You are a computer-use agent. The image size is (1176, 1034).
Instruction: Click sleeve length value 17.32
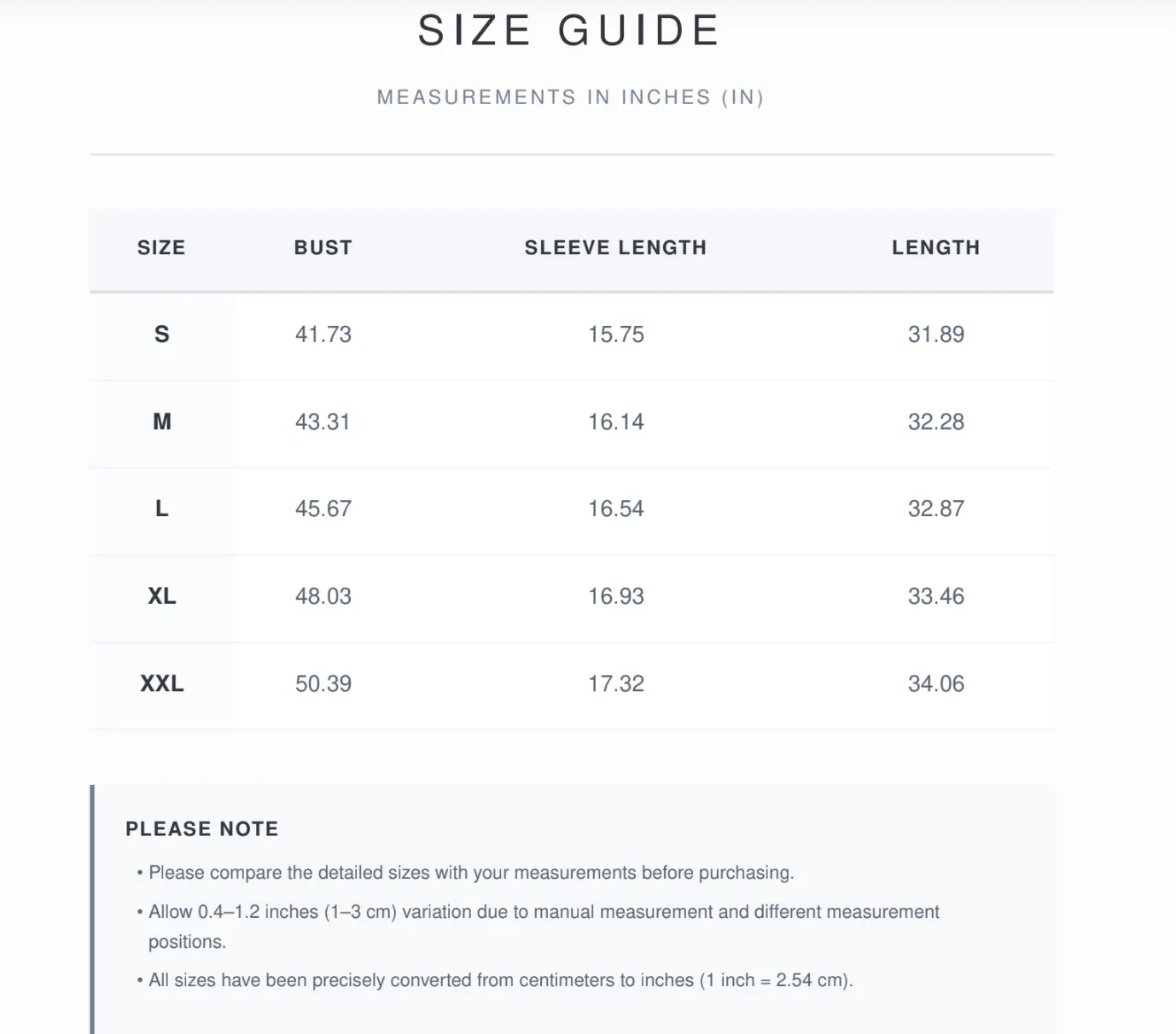616,683
